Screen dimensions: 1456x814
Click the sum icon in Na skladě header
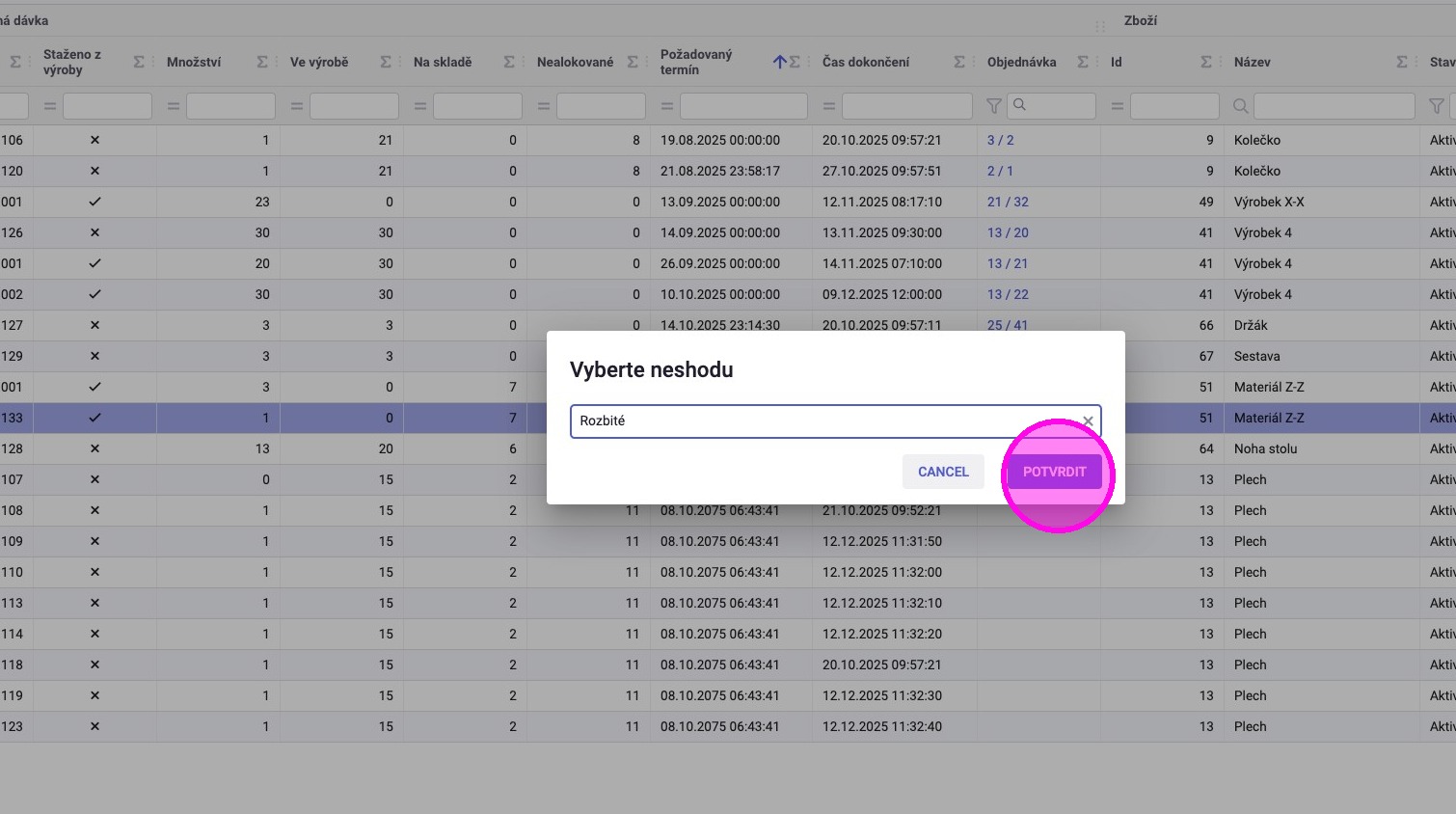point(509,62)
